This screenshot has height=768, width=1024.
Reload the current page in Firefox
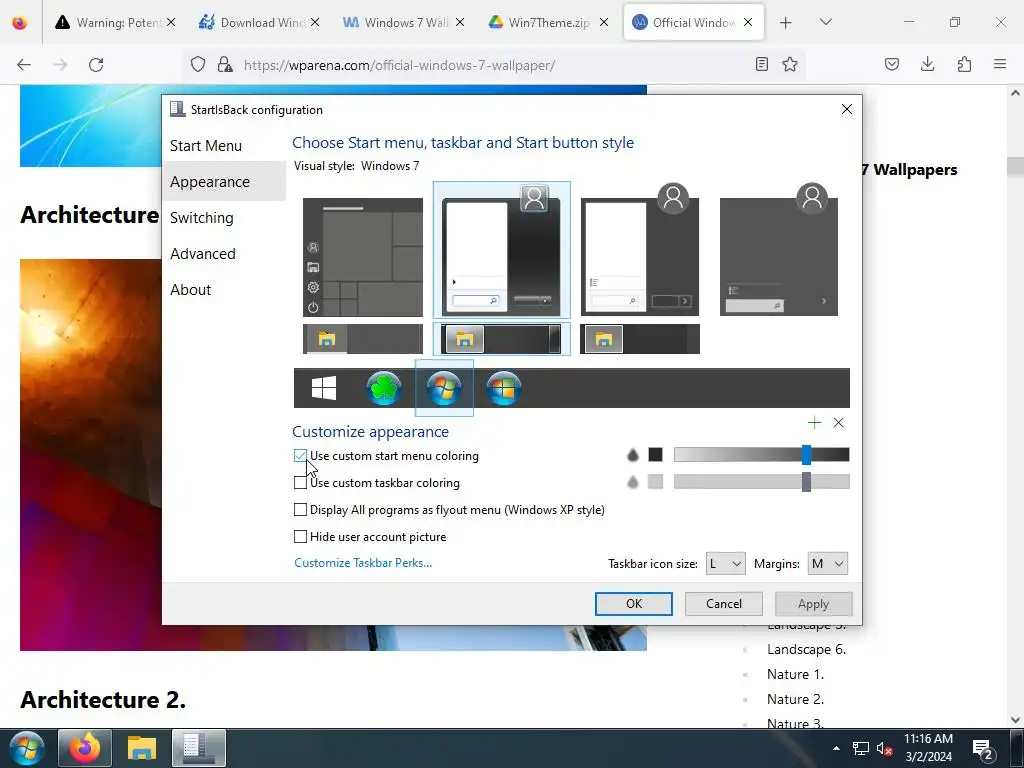tap(96, 65)
